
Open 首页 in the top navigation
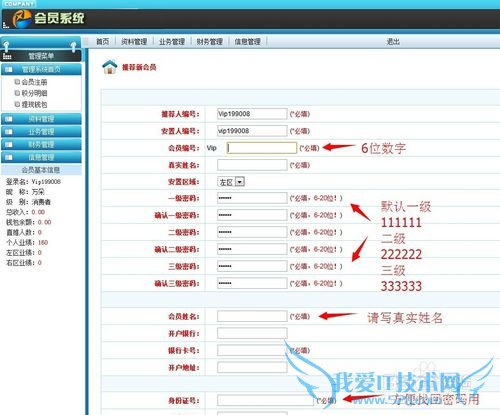102,42
